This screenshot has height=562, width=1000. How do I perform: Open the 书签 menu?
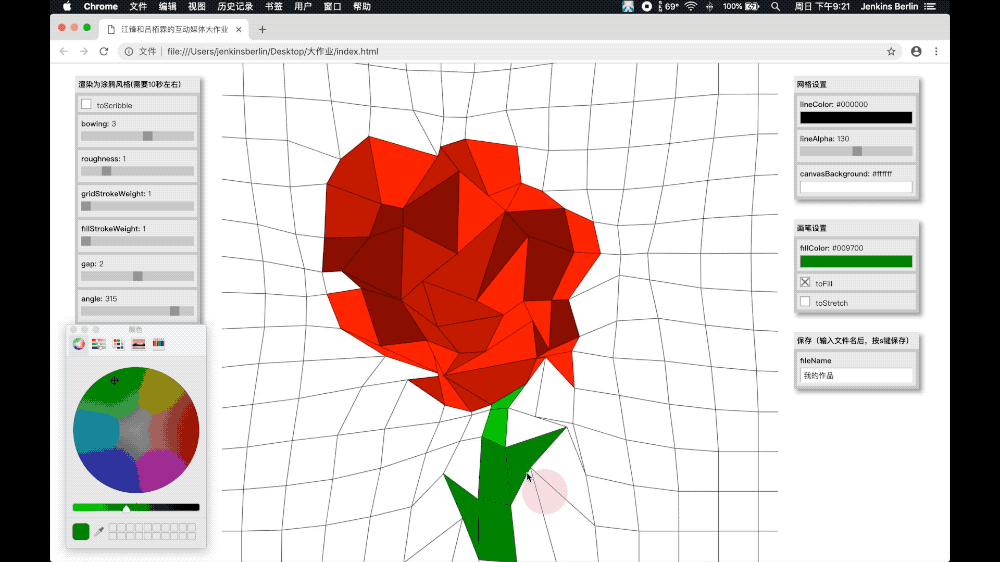274,6
